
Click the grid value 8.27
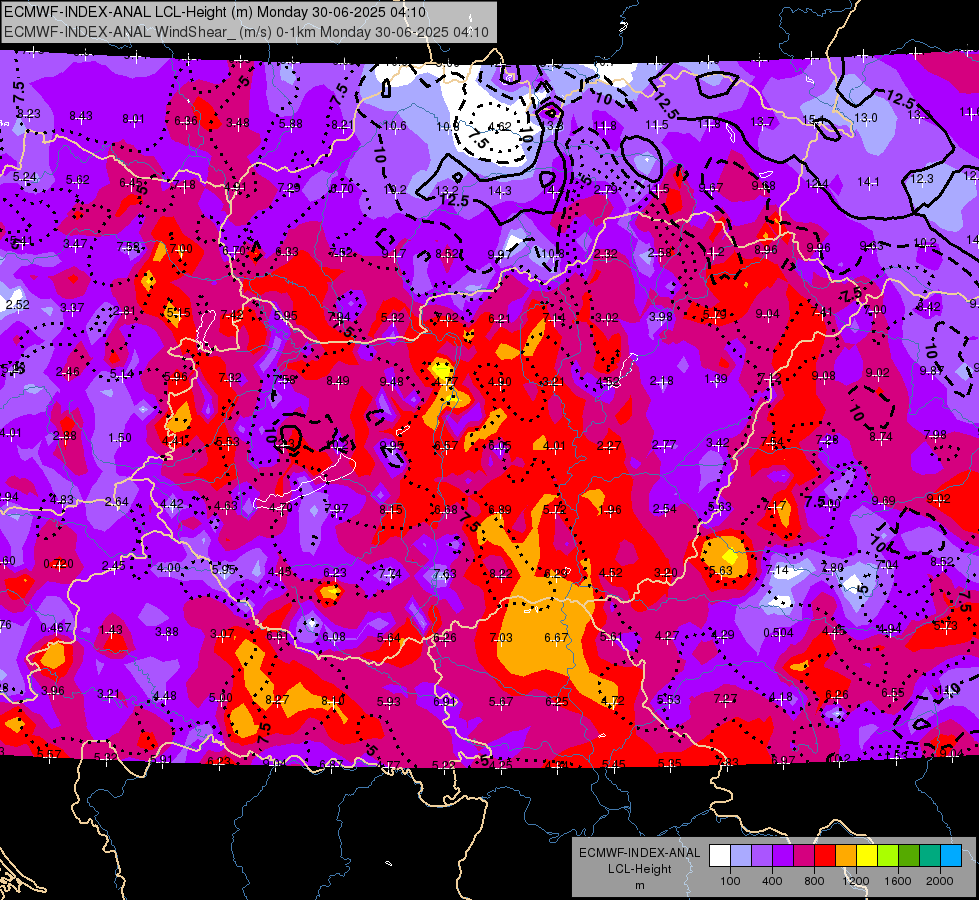(277, 700)
